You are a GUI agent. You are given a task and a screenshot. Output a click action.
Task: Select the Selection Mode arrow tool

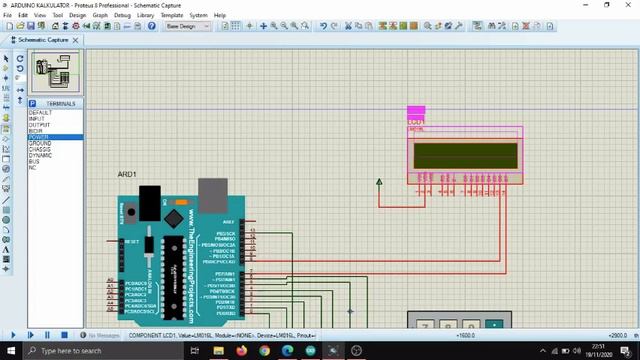(6, 59)
